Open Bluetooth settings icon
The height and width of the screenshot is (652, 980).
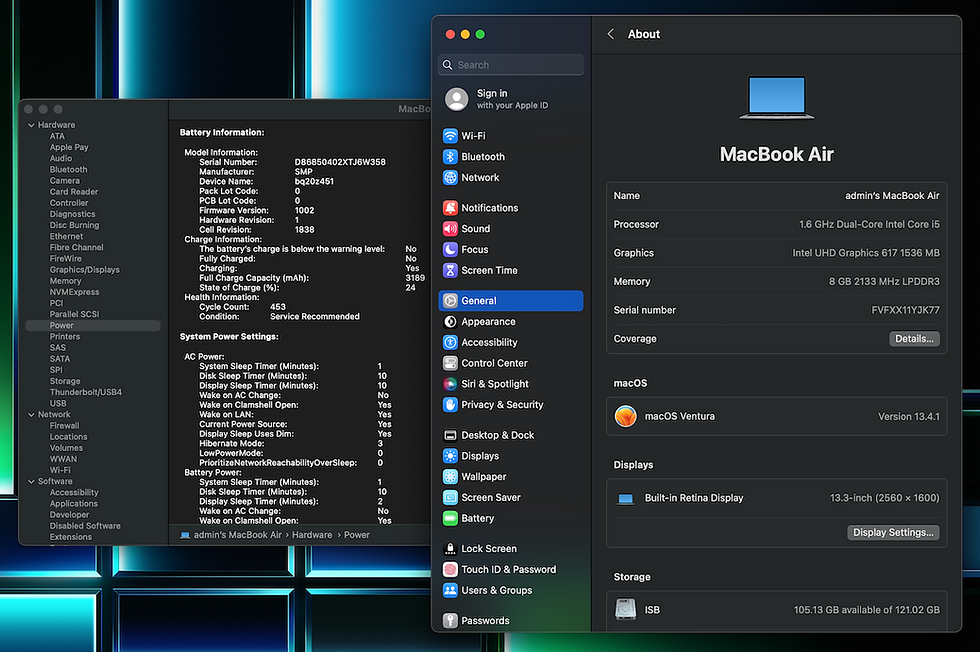click(450, 156)
